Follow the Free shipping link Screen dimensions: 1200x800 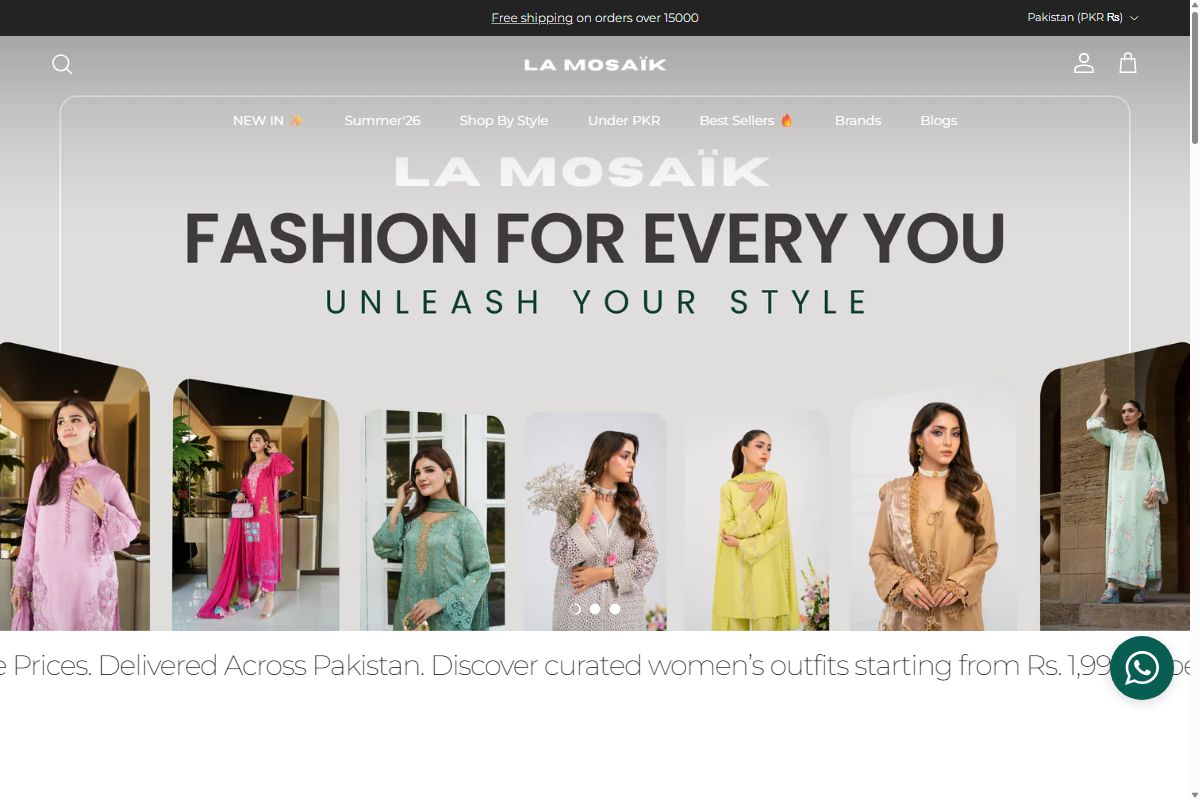[532, 18]
